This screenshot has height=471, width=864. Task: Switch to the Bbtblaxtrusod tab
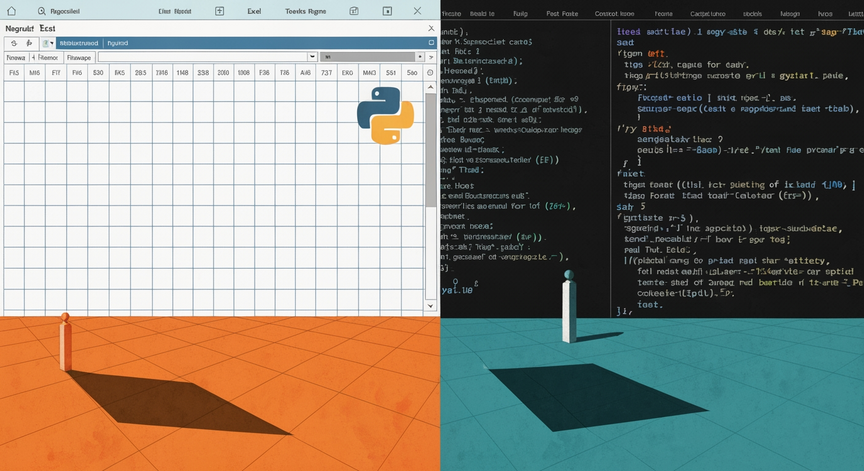coord(79,43)
